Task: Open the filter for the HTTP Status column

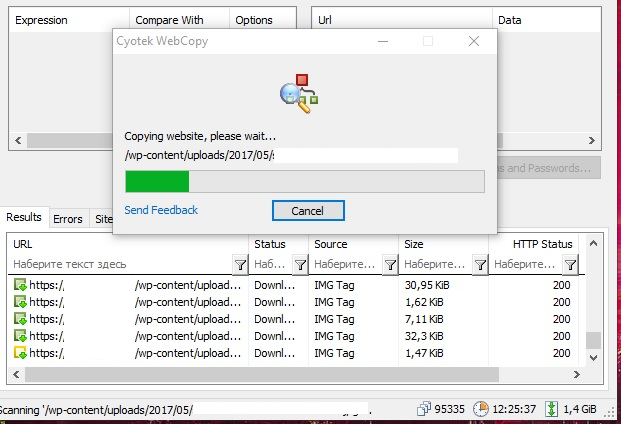Action: click(x=570, y=264)
